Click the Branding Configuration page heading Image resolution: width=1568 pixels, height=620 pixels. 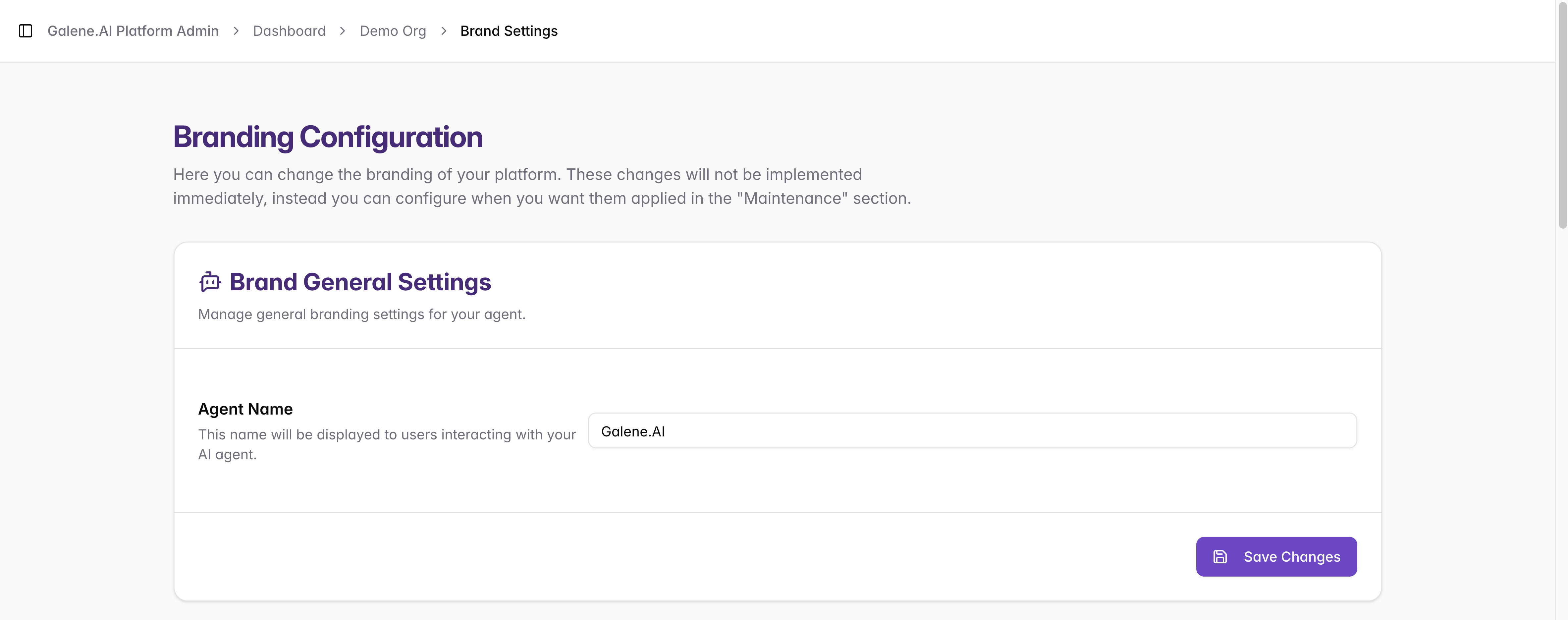[327, 137]
